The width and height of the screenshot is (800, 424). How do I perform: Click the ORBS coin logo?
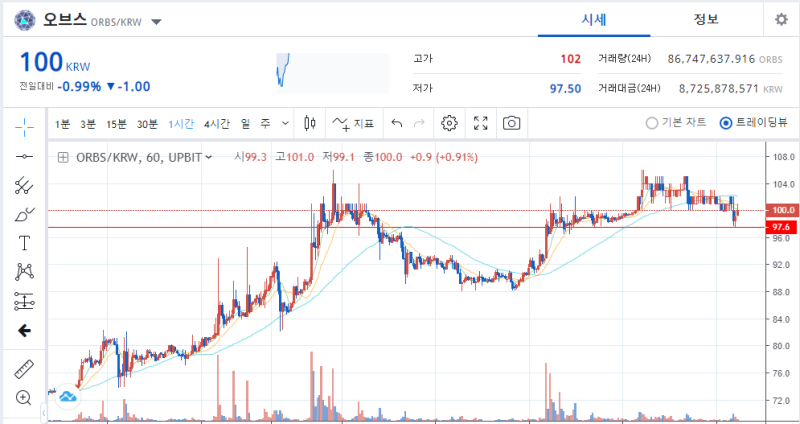pos(24,20)
